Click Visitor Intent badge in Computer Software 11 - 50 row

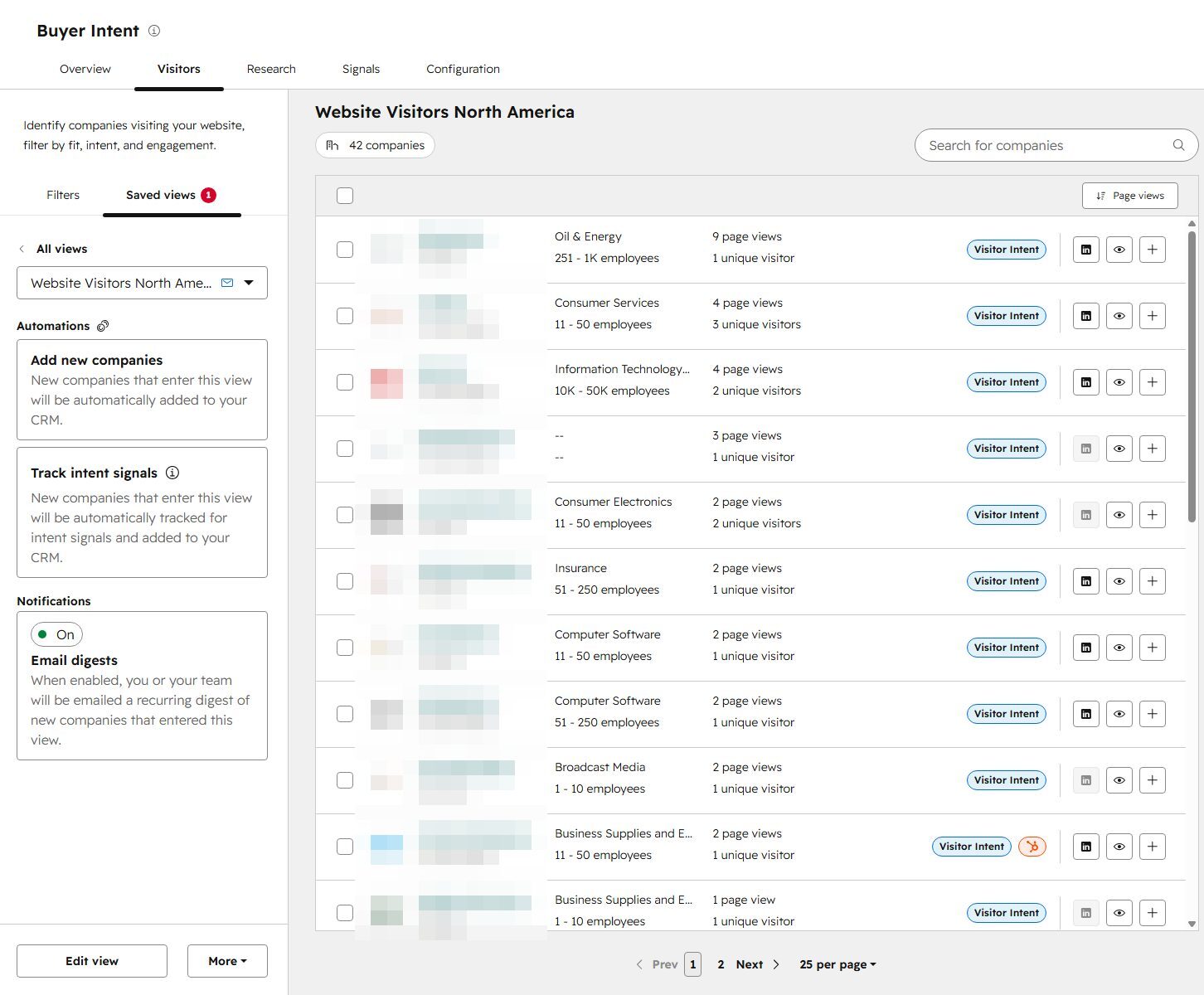coord(1007,648)
